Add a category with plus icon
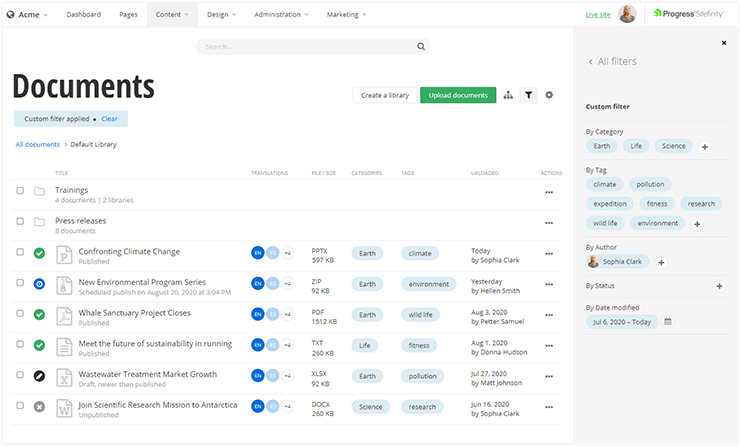This screenshot has width=740, height=447. pos(705,146)
